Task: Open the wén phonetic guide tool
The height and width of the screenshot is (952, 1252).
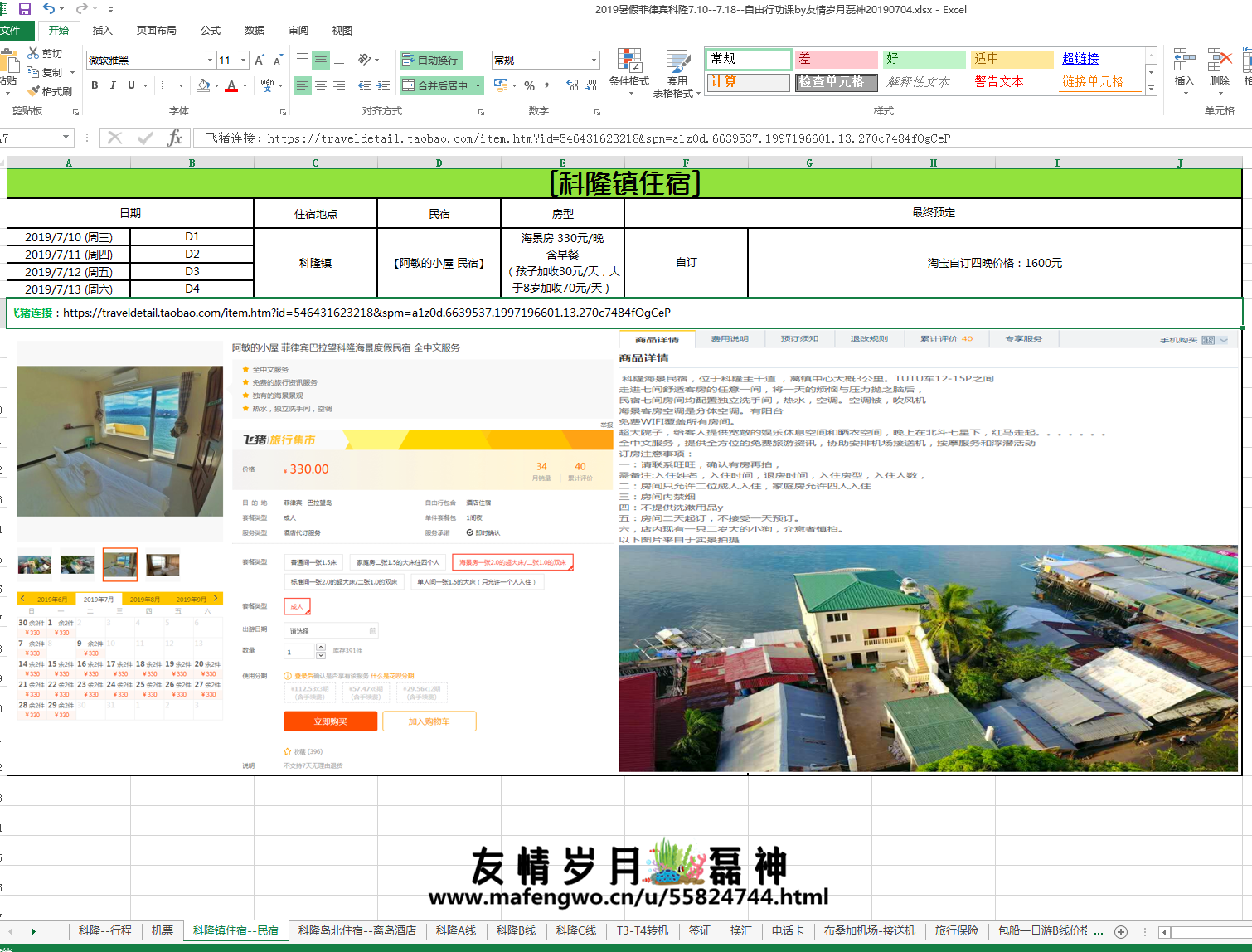Action: [x=267, y=85]
